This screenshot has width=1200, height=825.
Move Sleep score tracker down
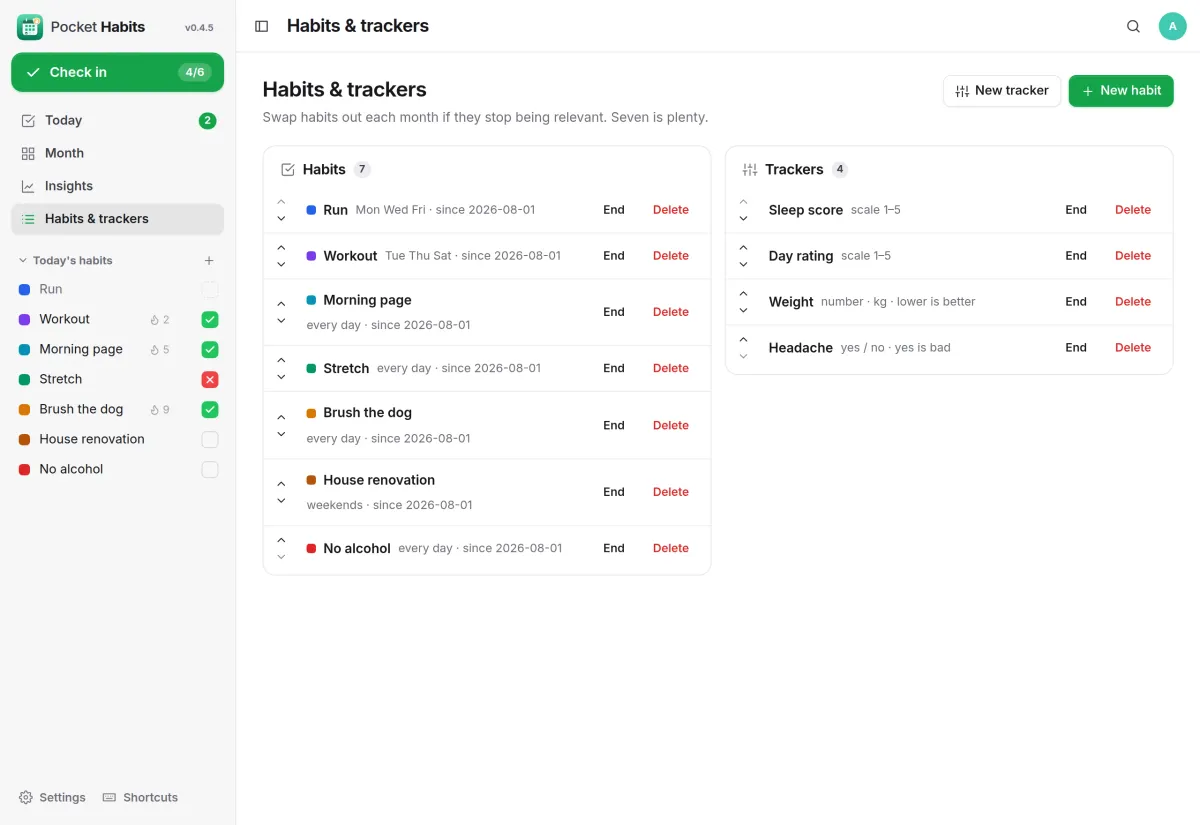pyautogui.click(x=743, y=218)
